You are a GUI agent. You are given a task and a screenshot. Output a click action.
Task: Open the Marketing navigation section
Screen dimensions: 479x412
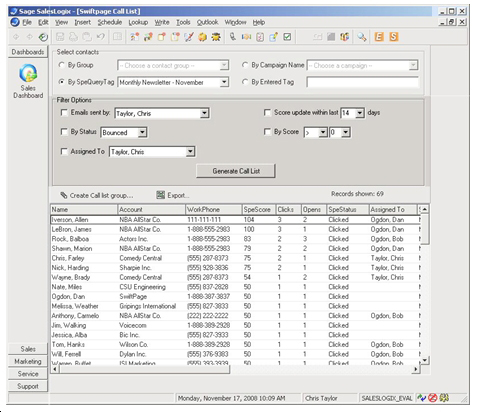28,361
